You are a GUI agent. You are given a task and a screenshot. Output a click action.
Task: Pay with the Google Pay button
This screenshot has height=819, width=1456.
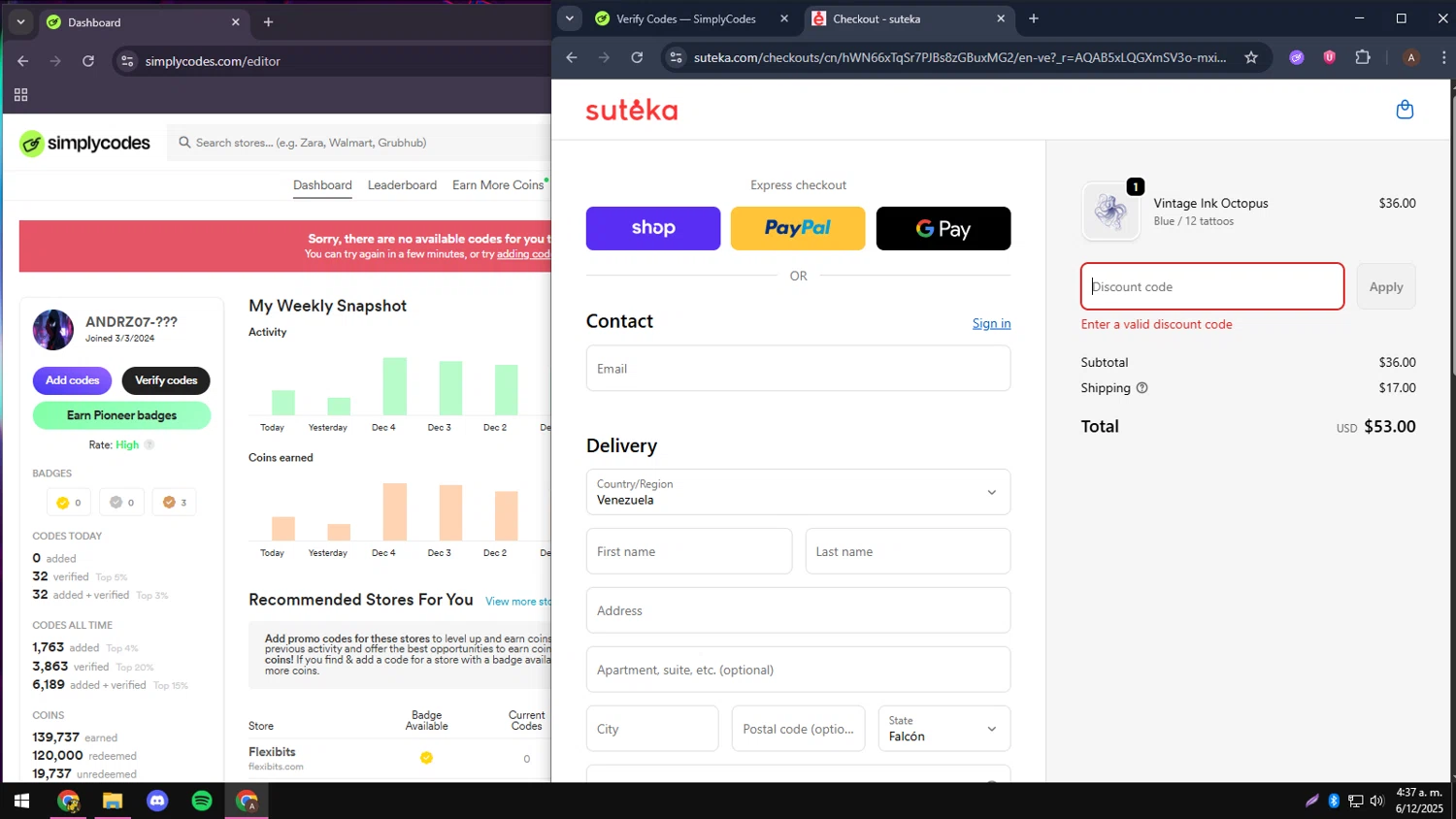[x=943, y=228]
